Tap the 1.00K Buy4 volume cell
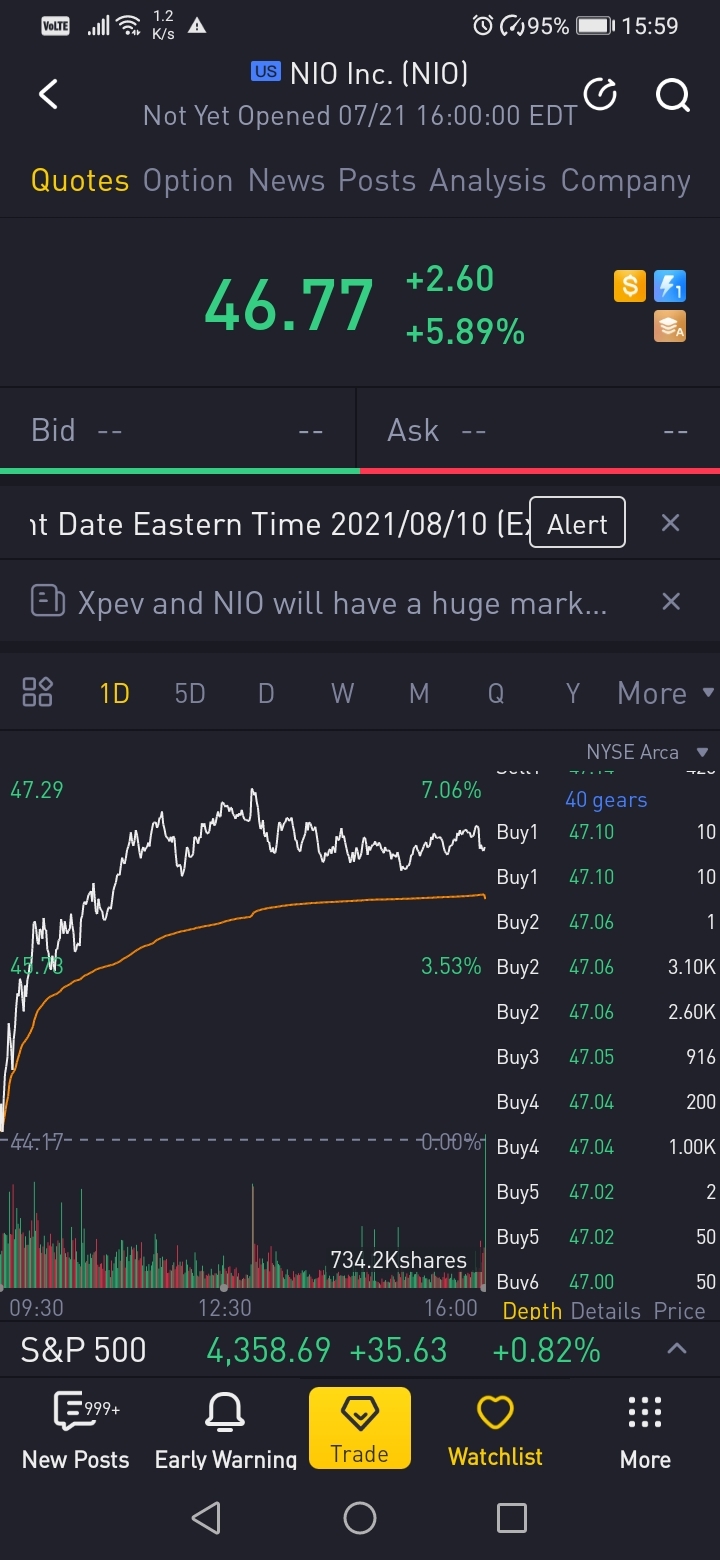Viewport: 720px width, 1560px height. coord(692,1147)
